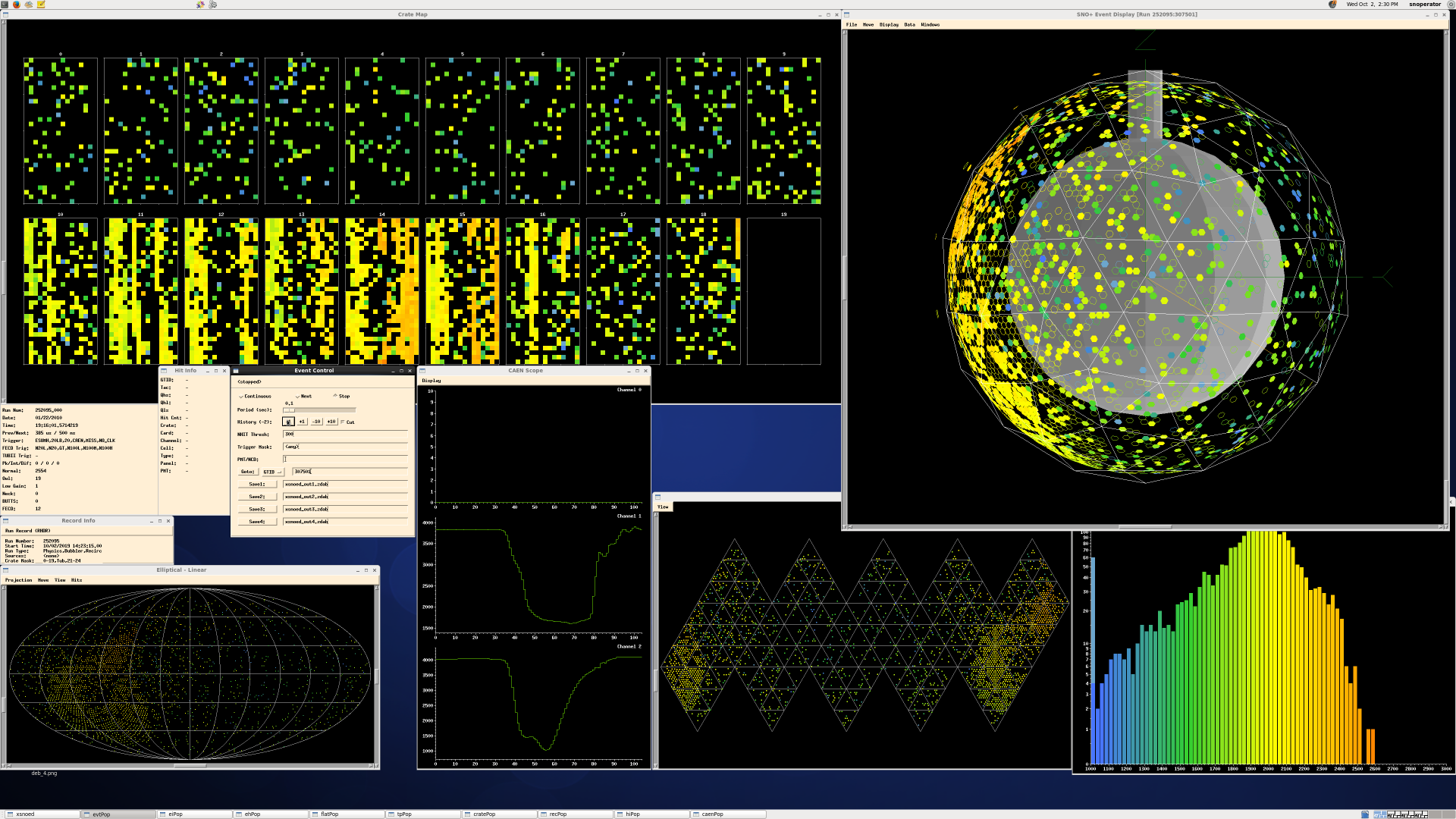Click the Elliptical - Linear window menu icon
This screenshot has width=1456, height=819.
pyautogui.click(x=6, y=570)
